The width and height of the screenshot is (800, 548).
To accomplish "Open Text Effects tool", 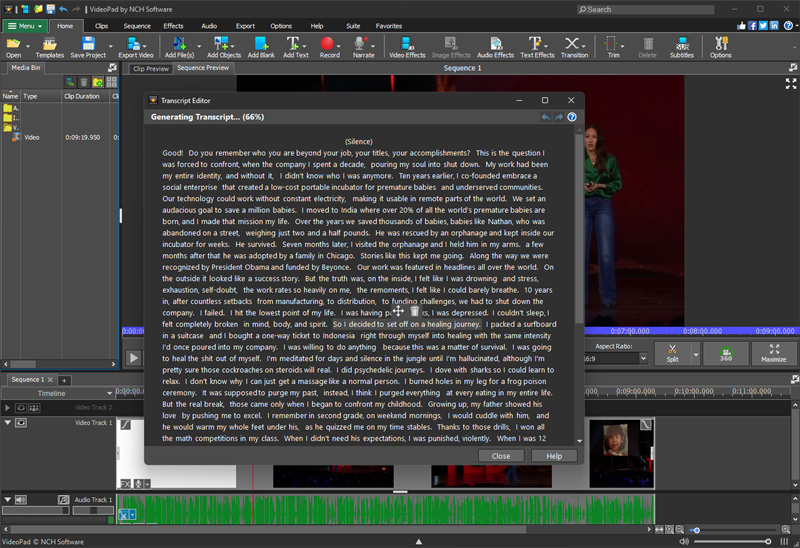I will pos(537,47).
